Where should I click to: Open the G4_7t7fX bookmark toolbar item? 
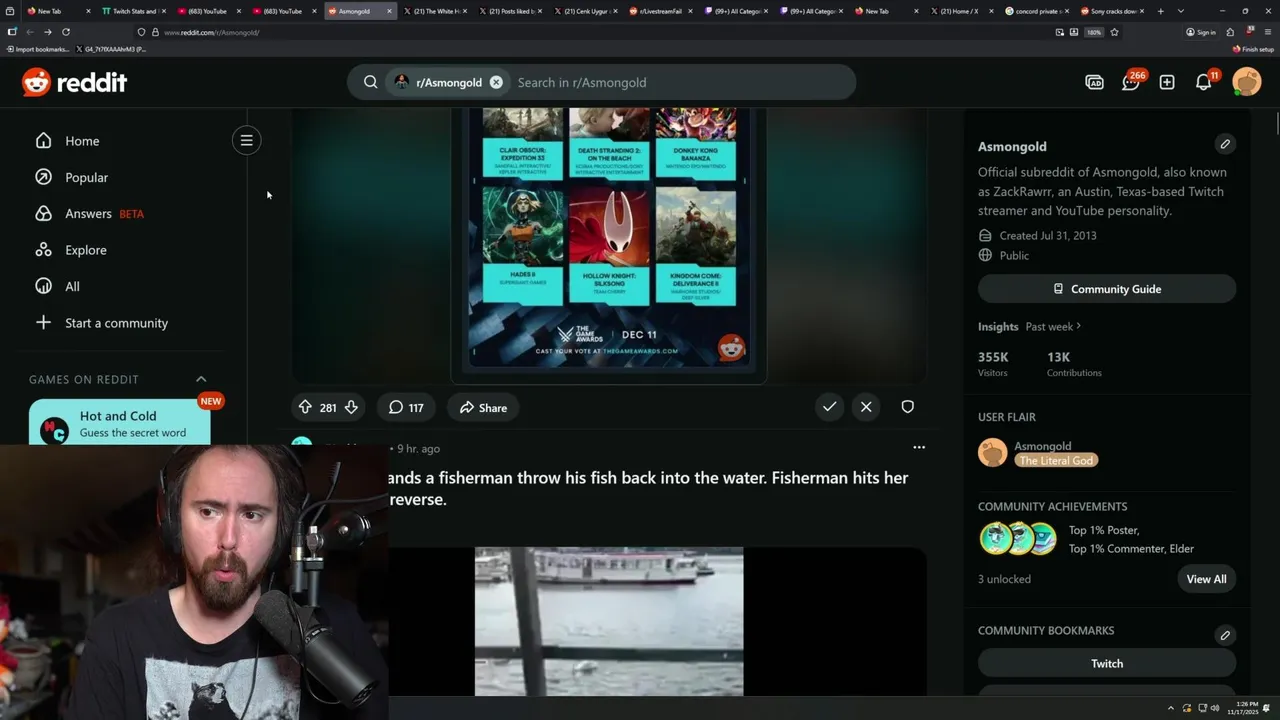pyautogui.click(x=112, y=49)
